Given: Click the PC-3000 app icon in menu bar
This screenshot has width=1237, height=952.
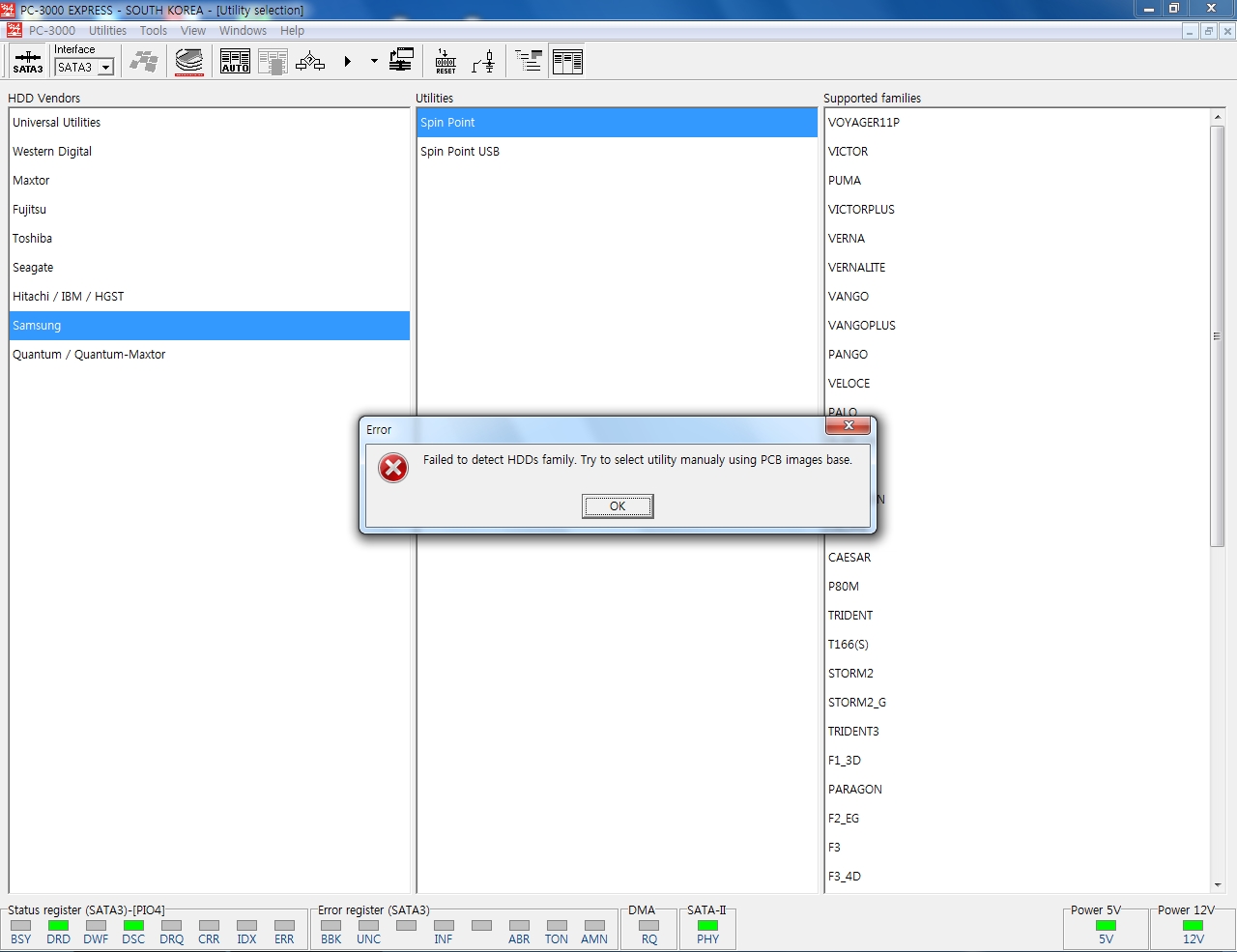Looking at the screenshot, I should [14, 31].
